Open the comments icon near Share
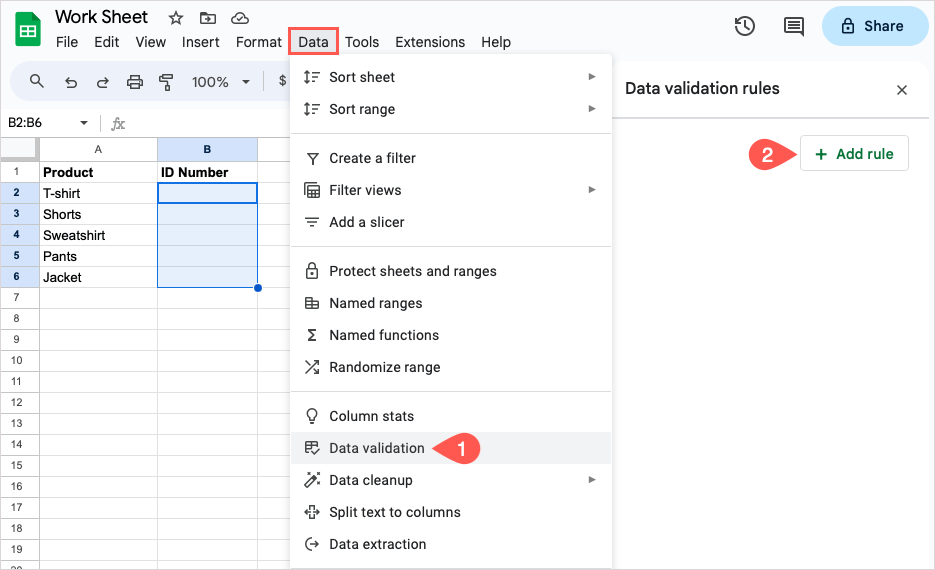 [794, 27]
